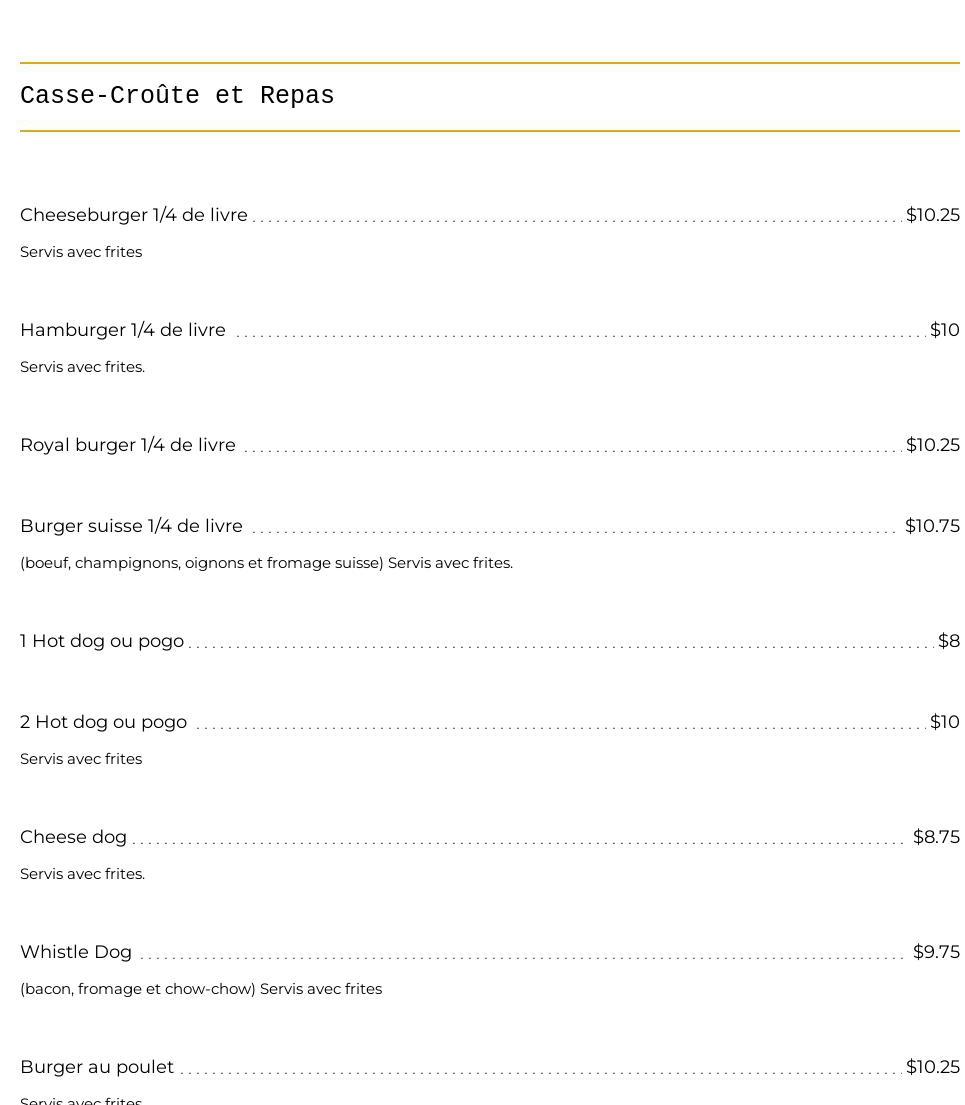Select the 2 Hot dog ou pogo item
The width and height of the screenshot is (965, 1105).
[x=104, y=722]
